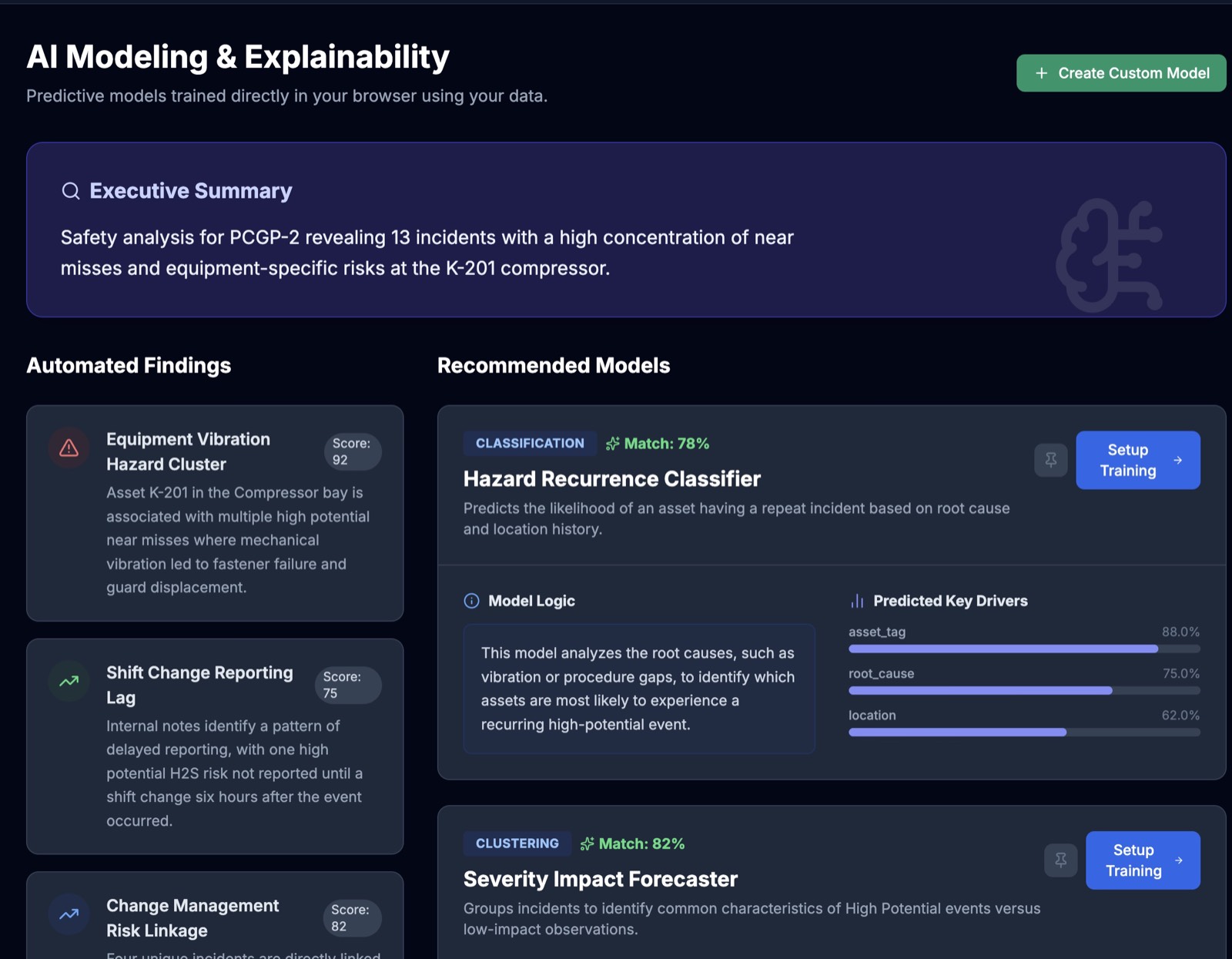Viewport: 1232px width, 959px height.
Task: Click the location driver label
Action: pos(872,715)
